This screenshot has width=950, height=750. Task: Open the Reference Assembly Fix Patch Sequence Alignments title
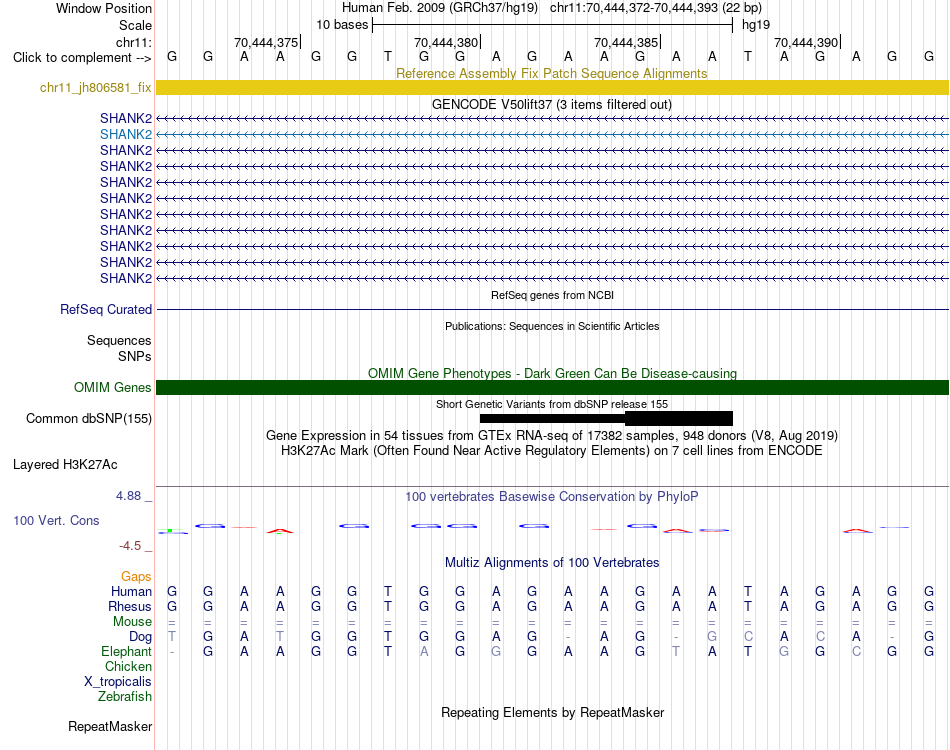point(551,73)
